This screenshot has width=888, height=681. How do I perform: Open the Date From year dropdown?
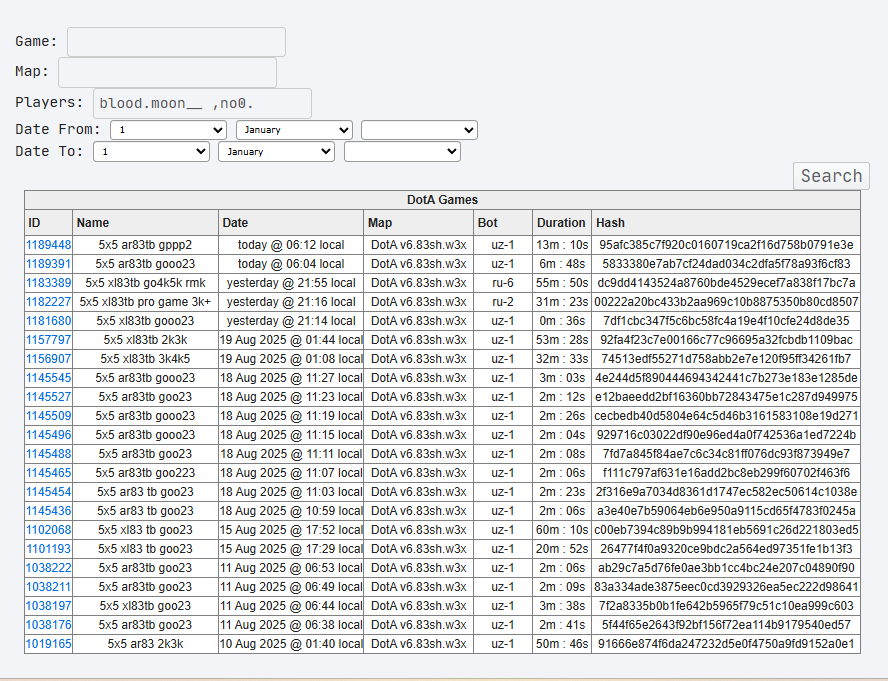[420, 130]
